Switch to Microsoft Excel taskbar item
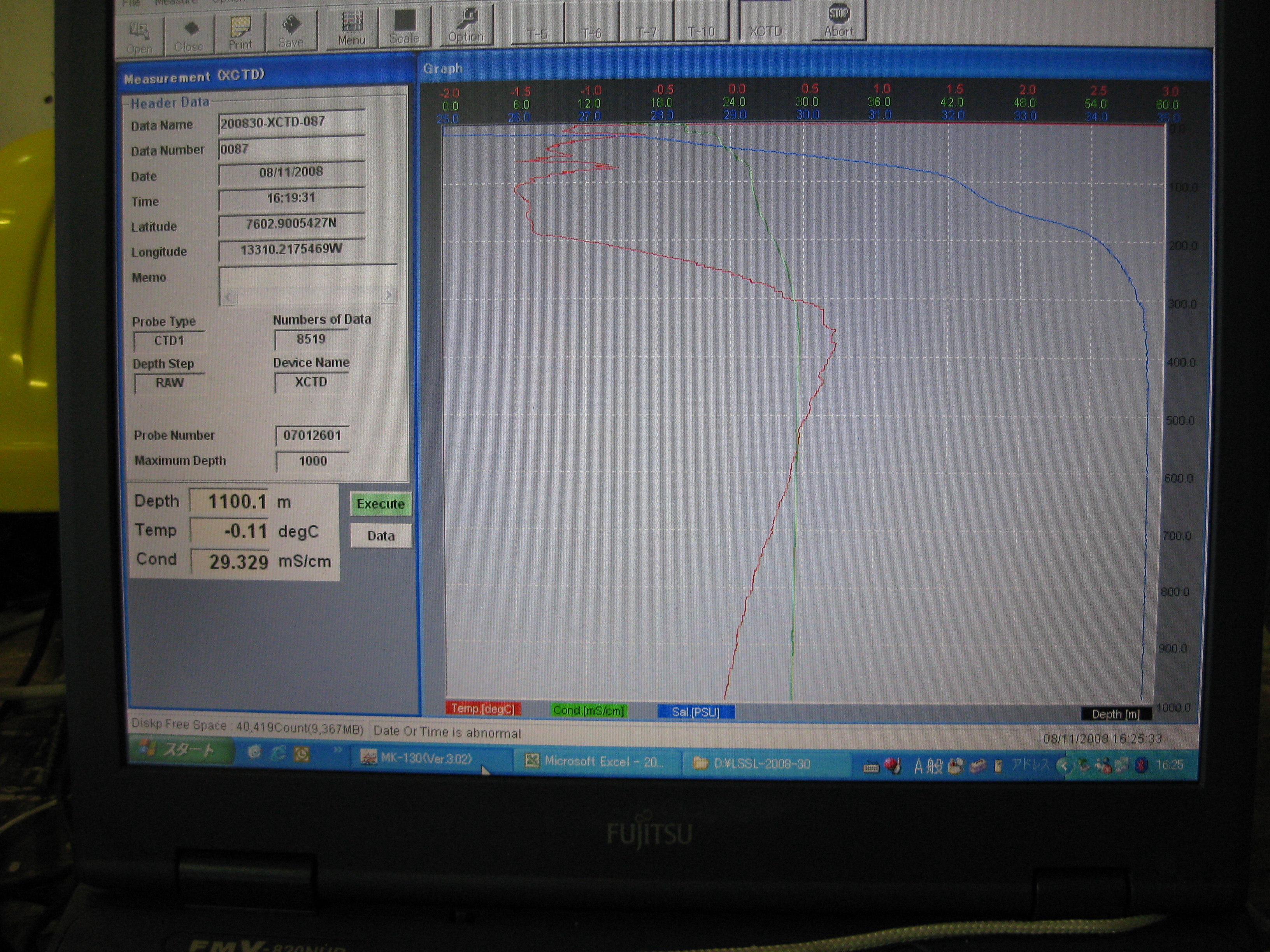Viewport: 1270px width, 952px height. (x=594, y=761)
